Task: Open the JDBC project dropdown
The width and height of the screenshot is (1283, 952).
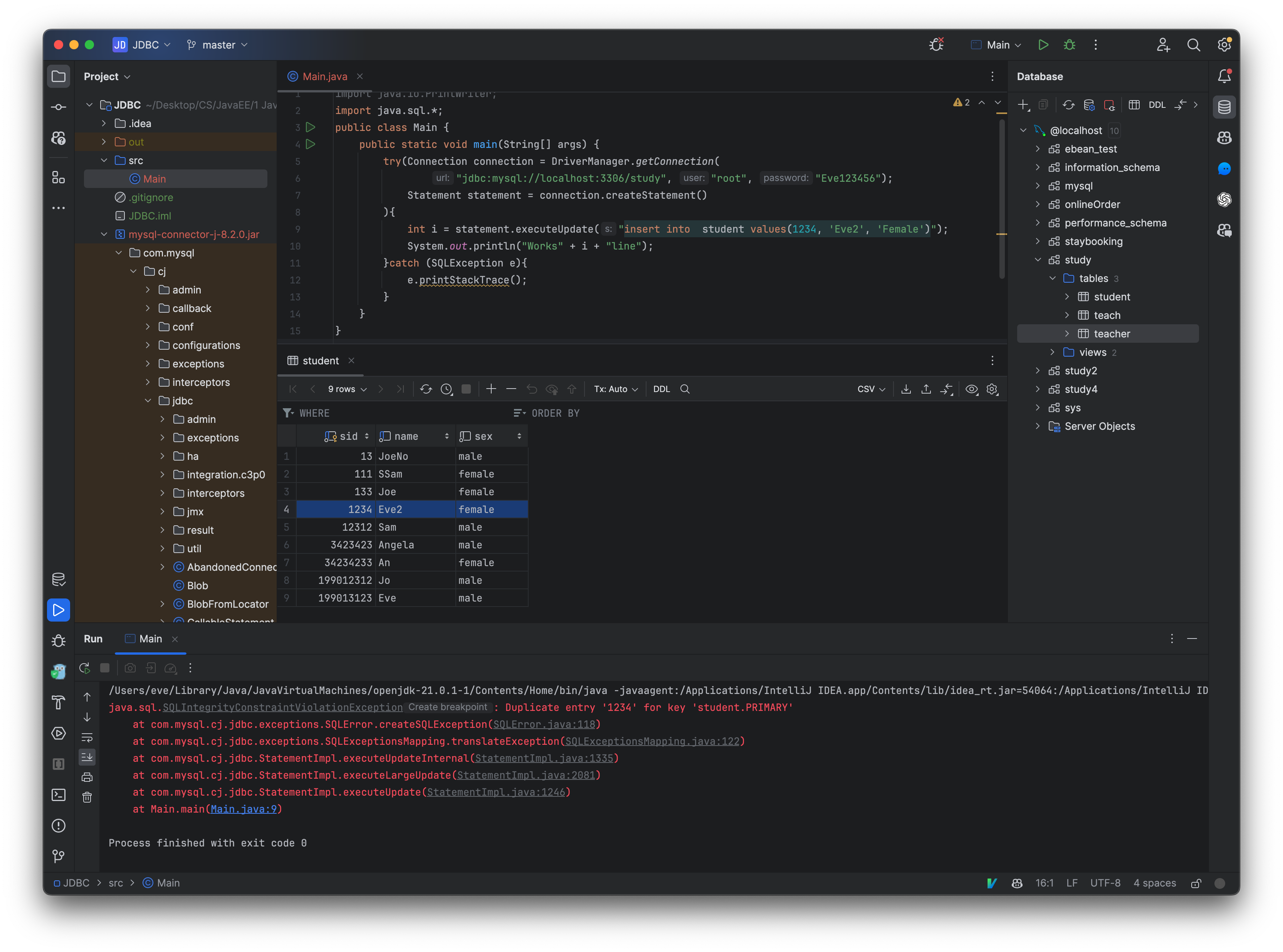Action: point(142,45)
